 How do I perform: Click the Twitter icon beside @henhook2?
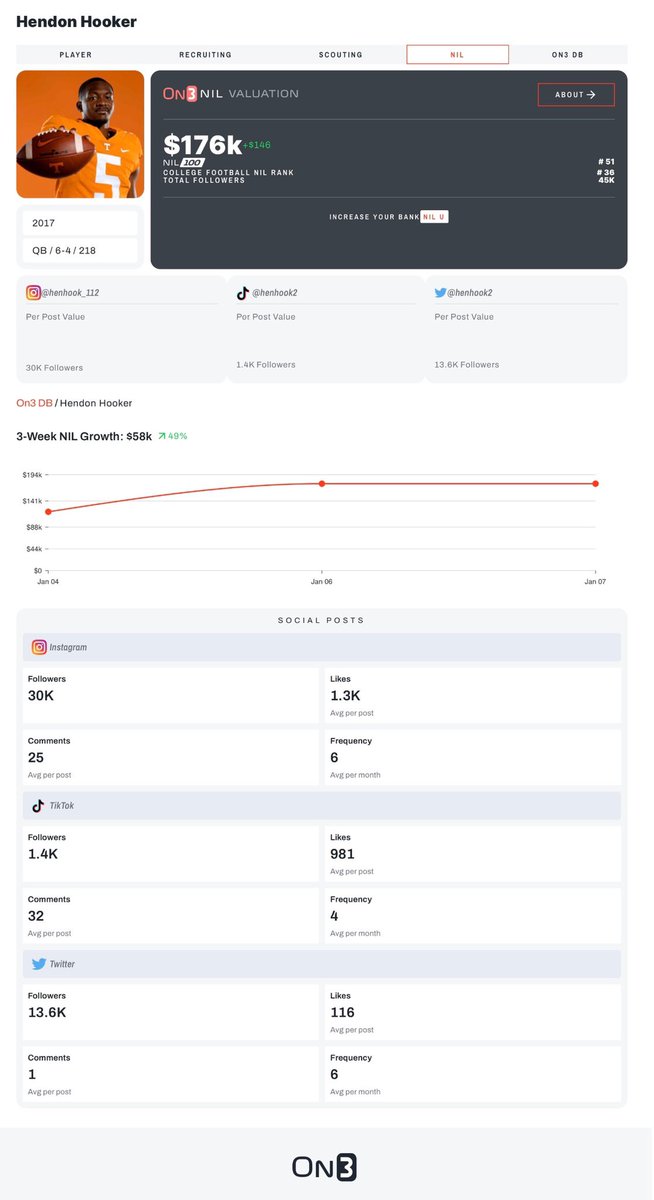(x=440, y=293)
